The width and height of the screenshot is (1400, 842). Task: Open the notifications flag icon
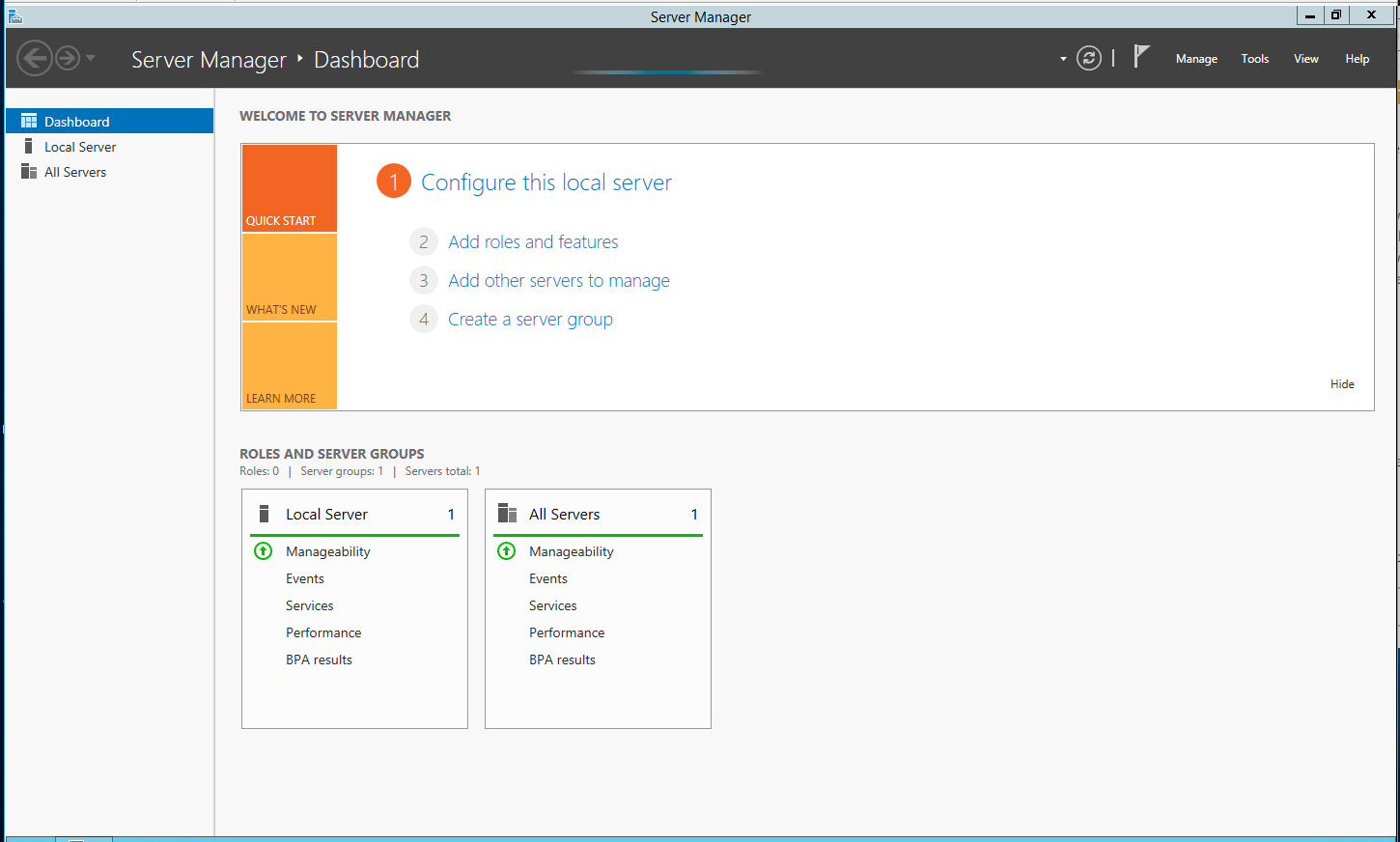pos(1141,57)
